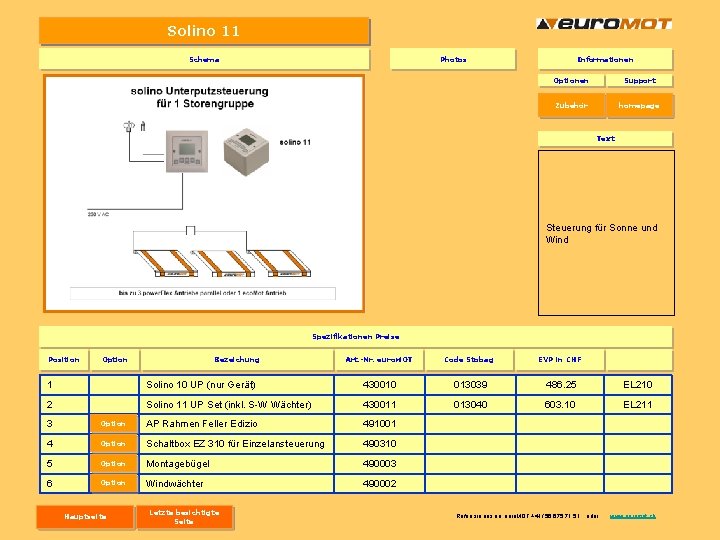Select 'Montagebügel' cell

tap(236, 463)
